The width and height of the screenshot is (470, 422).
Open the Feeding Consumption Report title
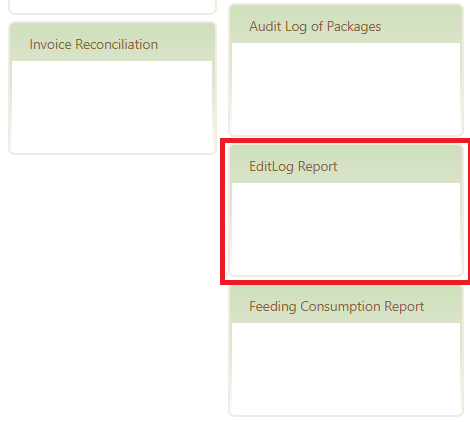337,307
